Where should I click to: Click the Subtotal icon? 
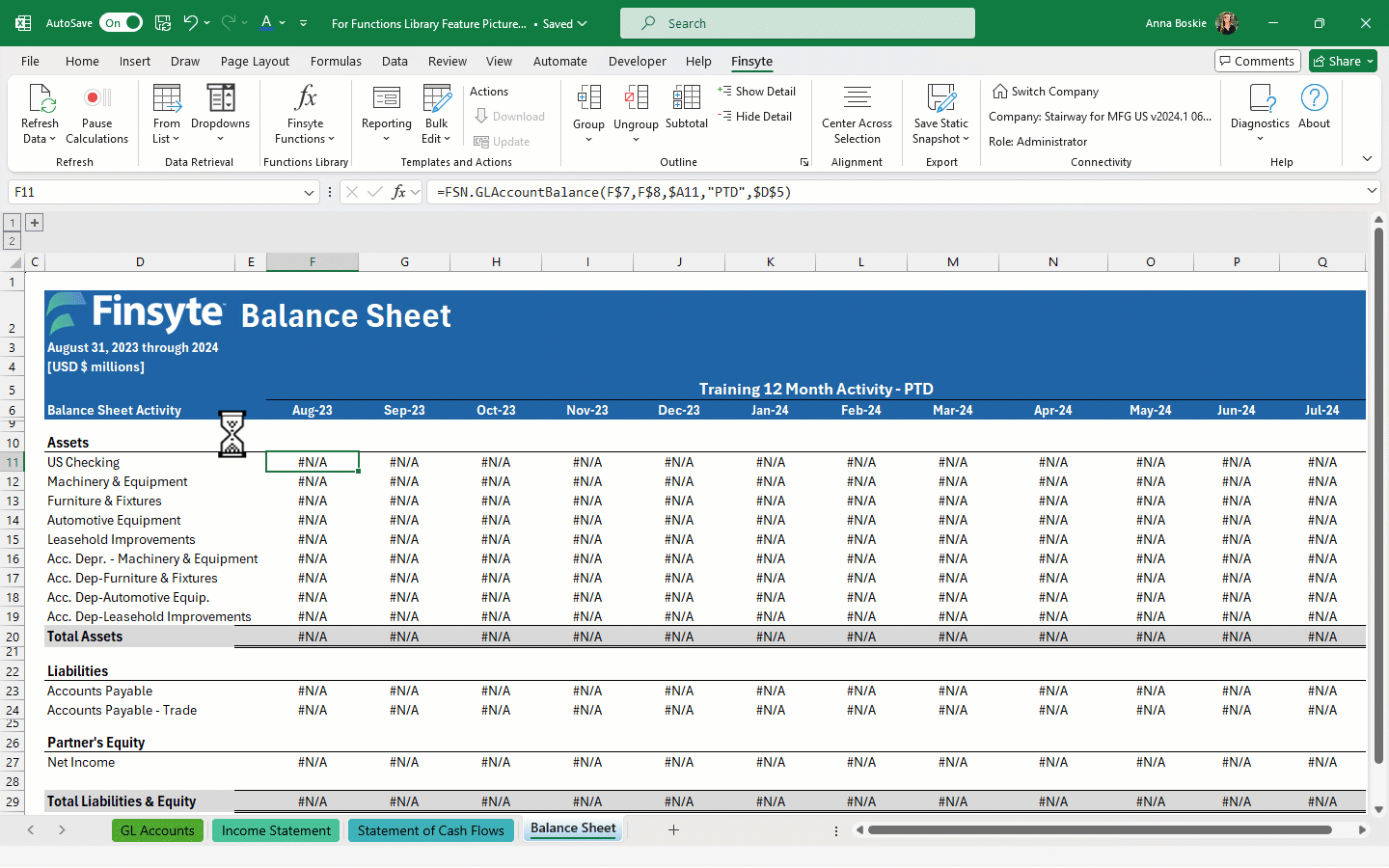(686, 98)
